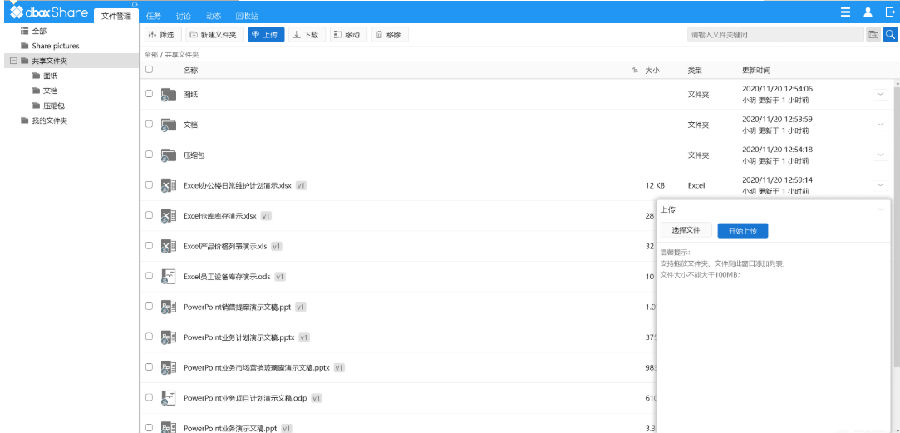Screen dimensions: 900x433
Task: Click the folder filter icon beside search
Action: click(873, 35)
